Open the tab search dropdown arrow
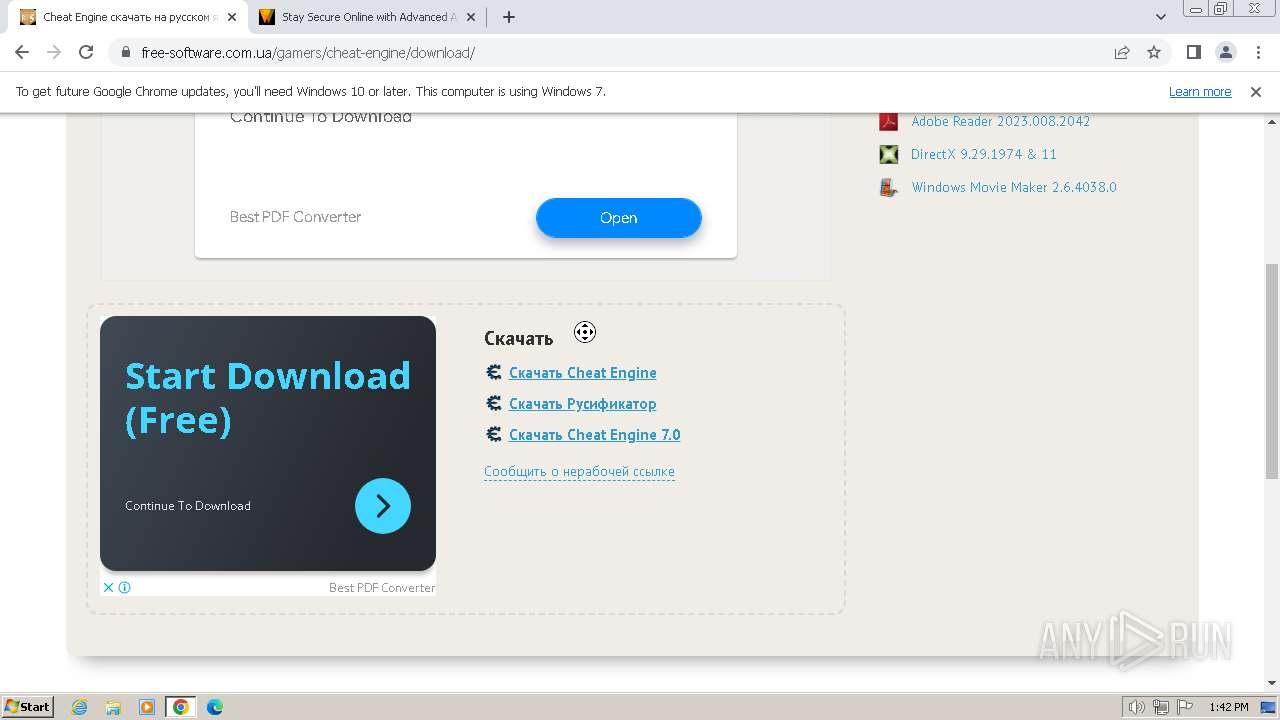This screenshot has width=1280, height=720. coord(1161,17)
